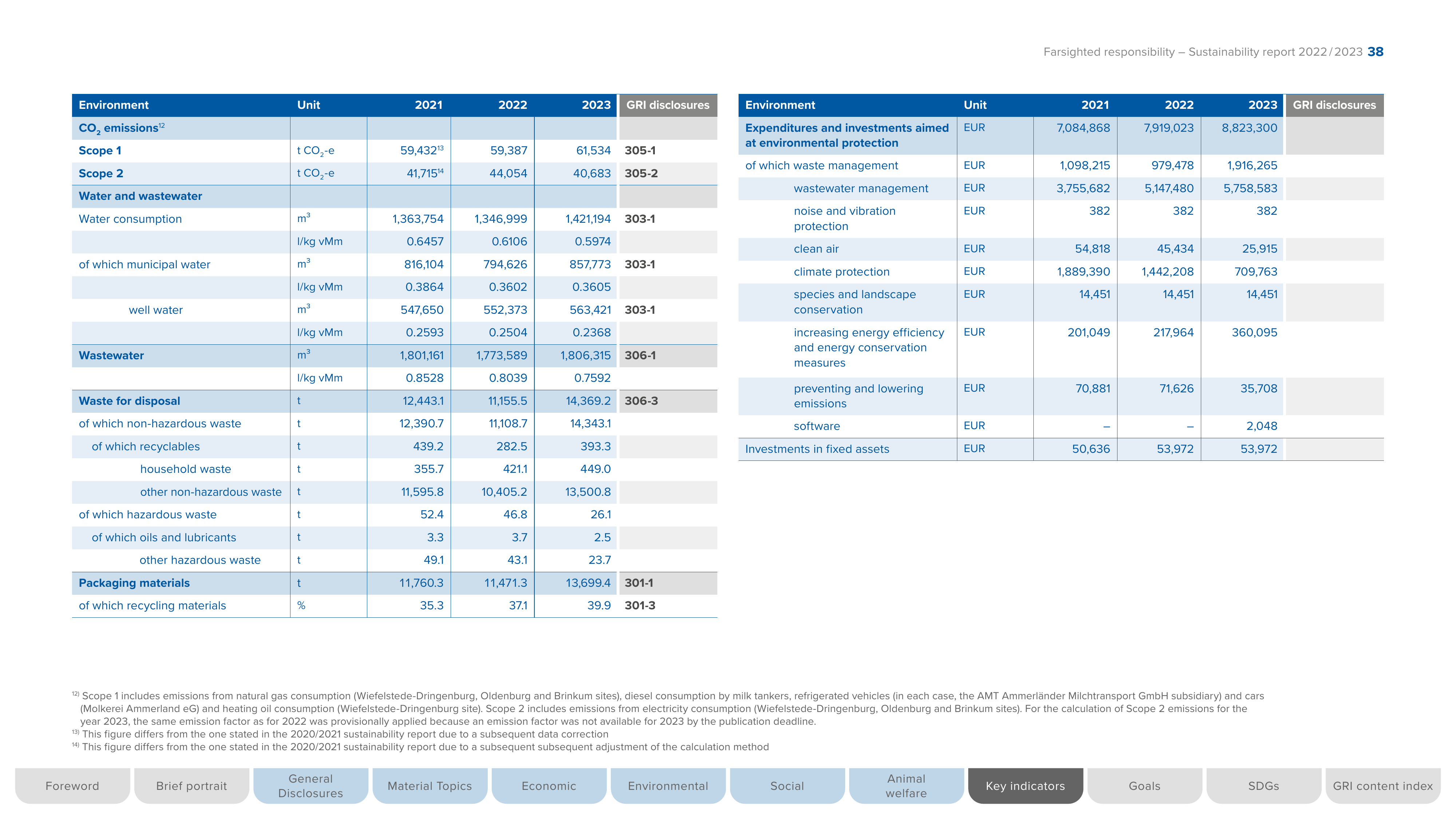Select household waste 2023 value 449.0
Viewport: 1456px width, 819px height.
tap(596, 469)
